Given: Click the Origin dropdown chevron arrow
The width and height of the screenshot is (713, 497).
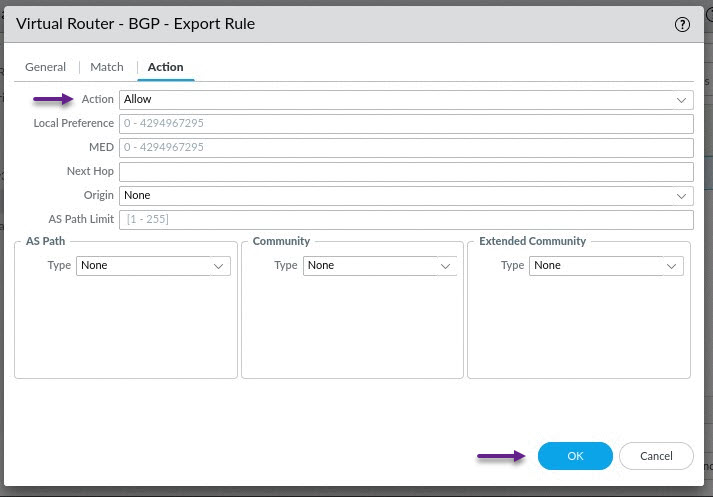Looking at the screenshot, I should point(681,196).
